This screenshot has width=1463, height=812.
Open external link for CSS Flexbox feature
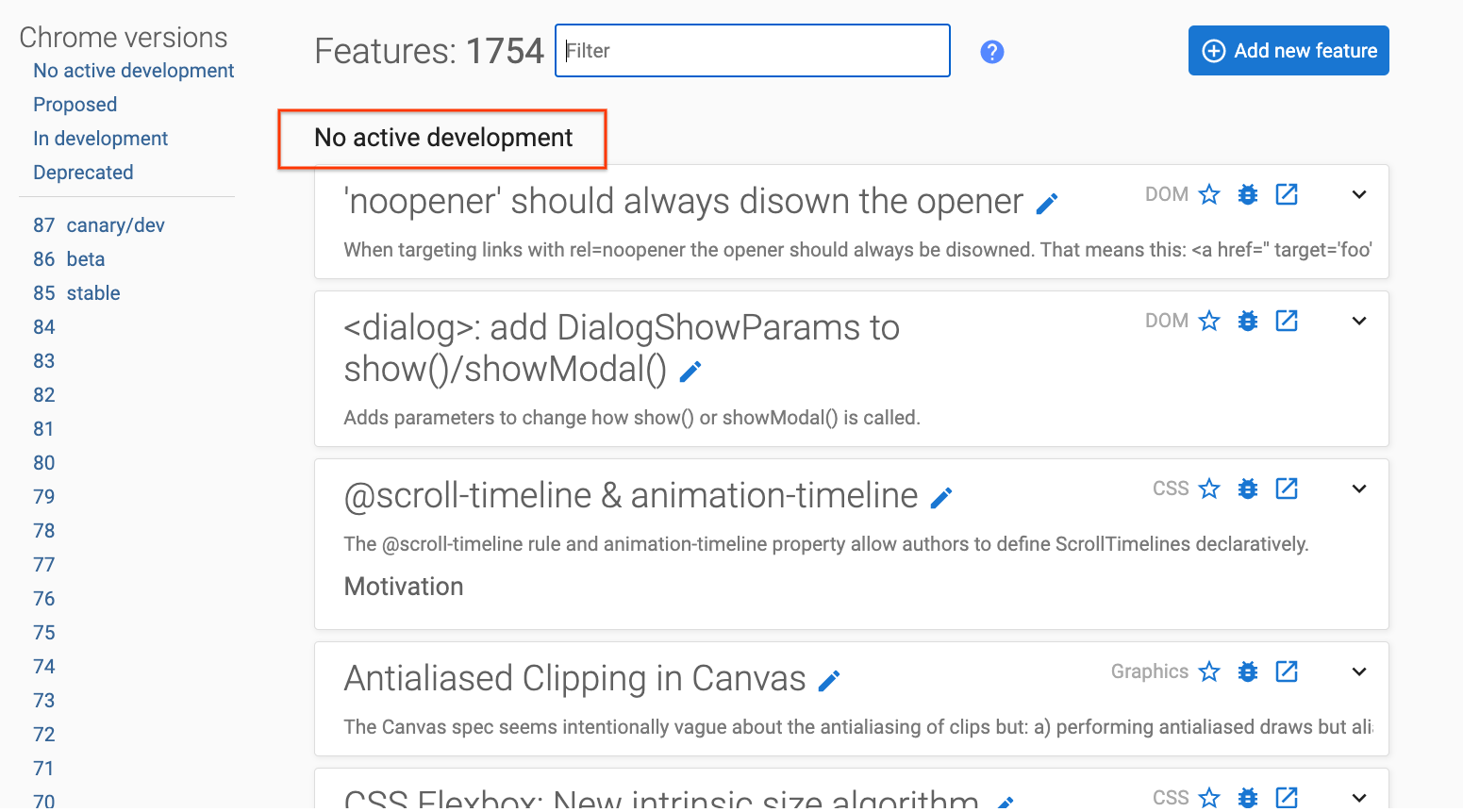pos(1287,798)
